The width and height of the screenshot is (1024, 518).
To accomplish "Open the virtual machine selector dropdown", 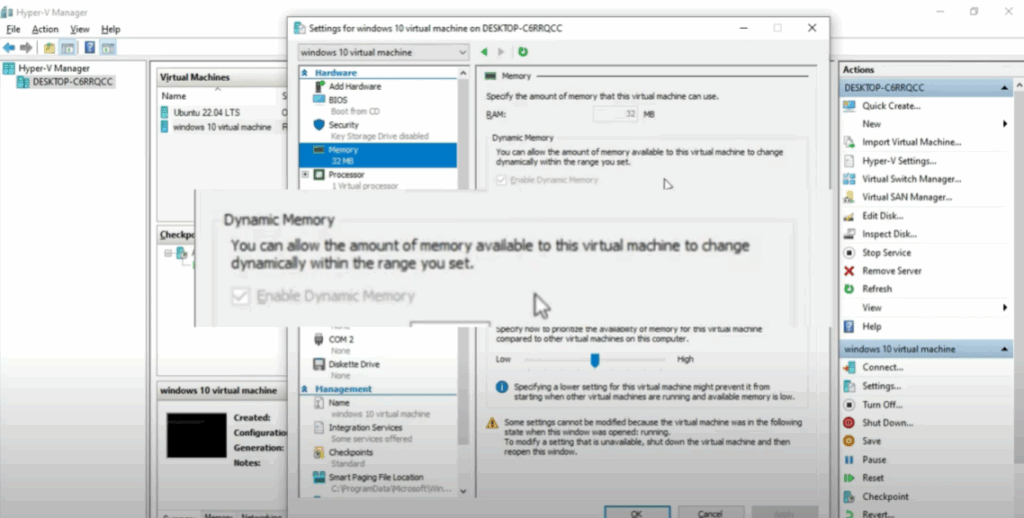I will (383, 52).
